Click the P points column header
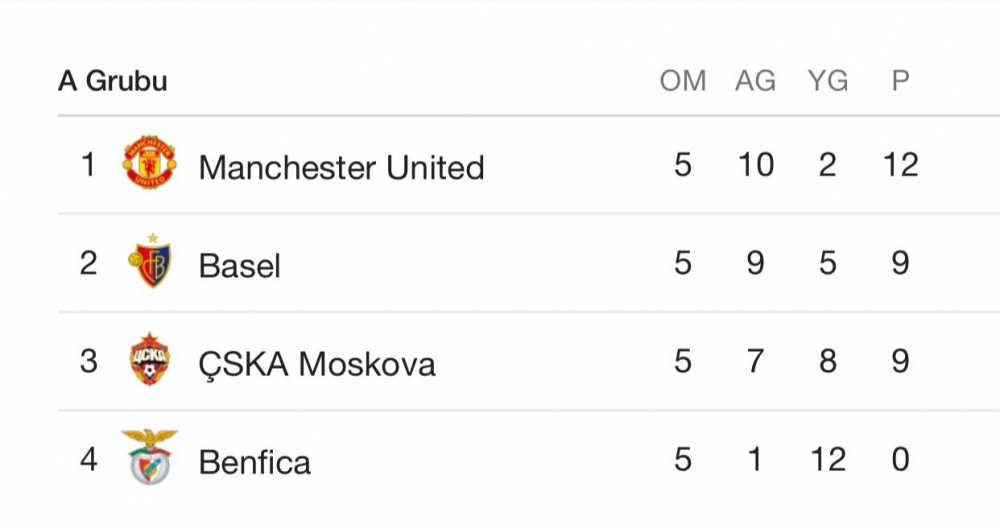The height and width of the screenshot is (529, 1000). pyautogui.click(x=900, y=81)
